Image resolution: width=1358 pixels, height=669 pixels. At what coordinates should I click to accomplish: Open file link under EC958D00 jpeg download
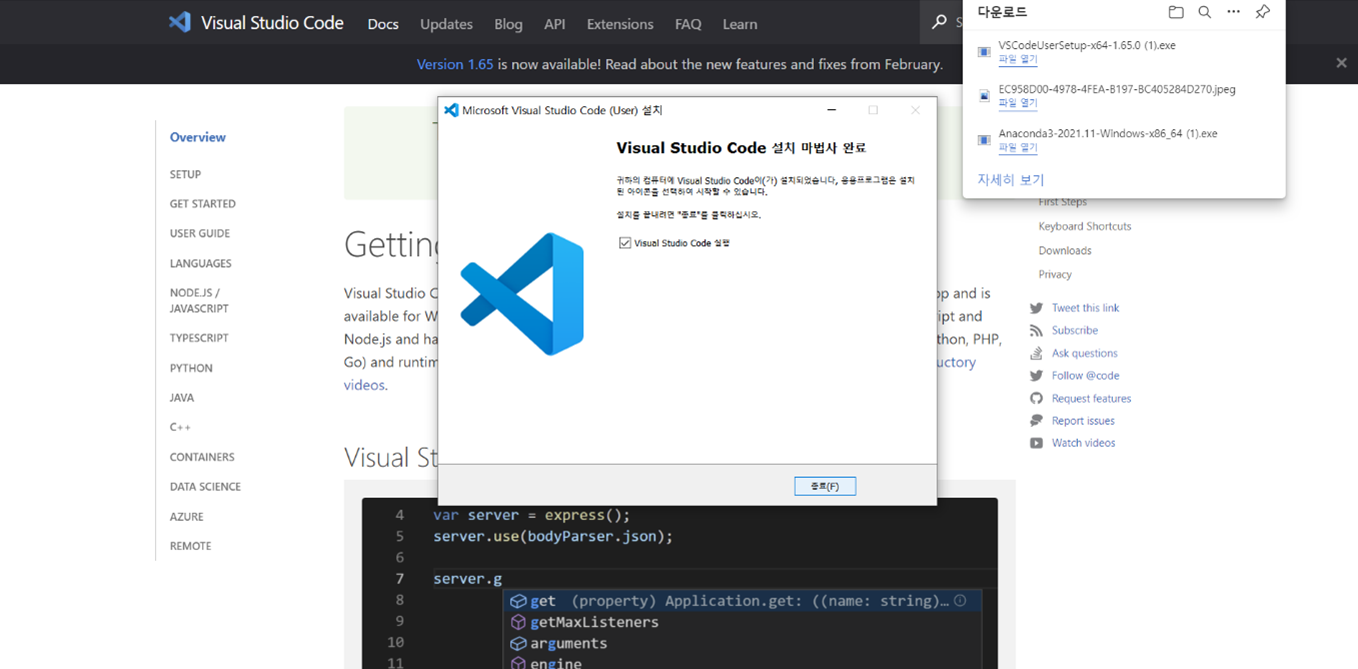pyautogui.click(x=1018, y=103)
